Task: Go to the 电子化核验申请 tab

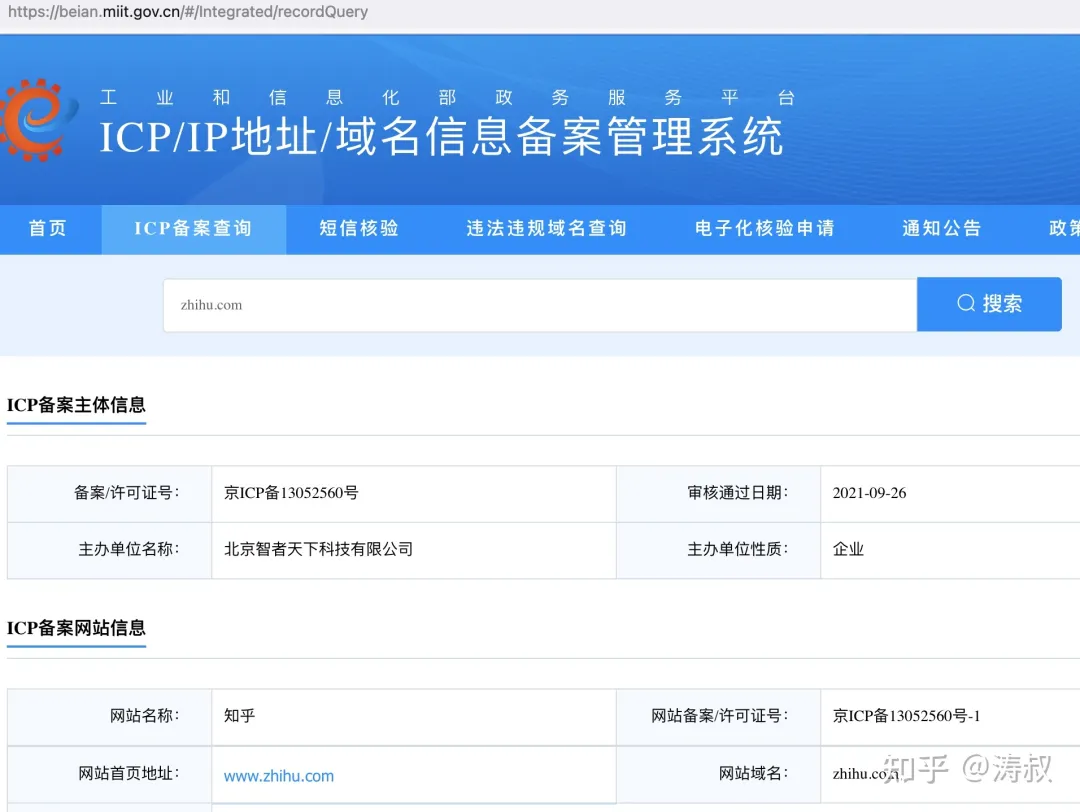Action: tap(765, 229)
